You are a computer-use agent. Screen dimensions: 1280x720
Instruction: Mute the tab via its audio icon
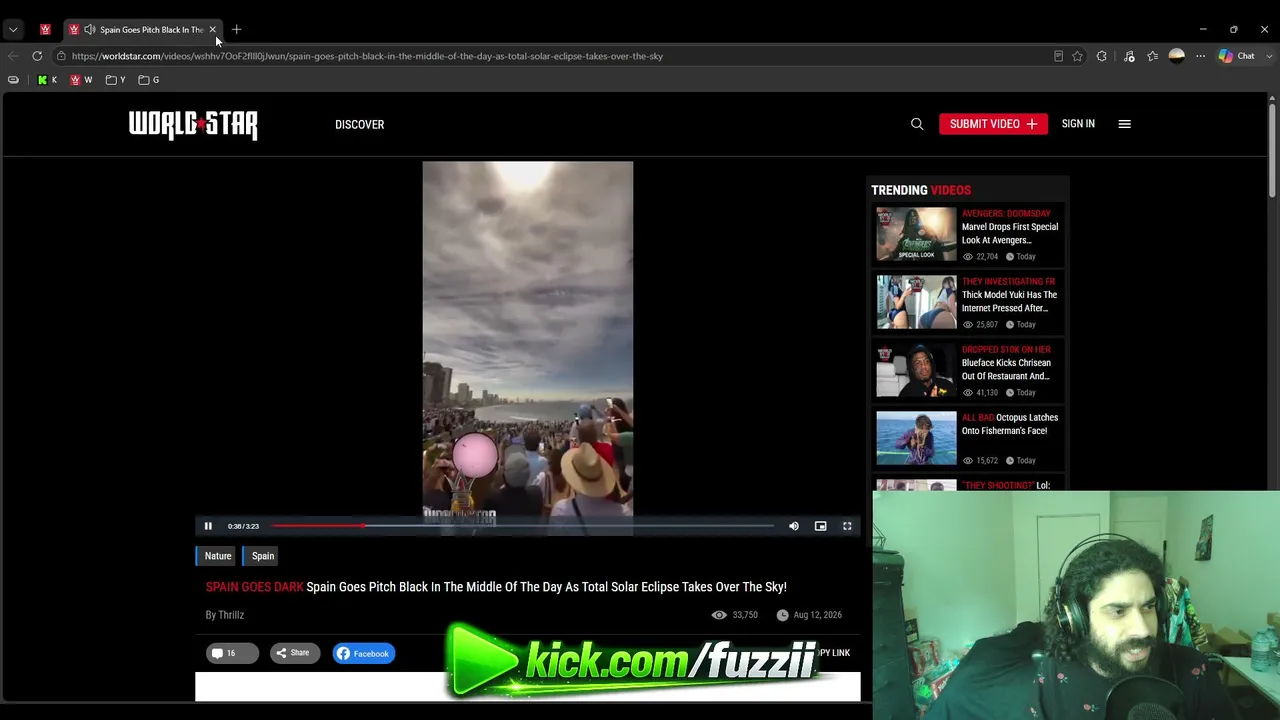[x=90, y=30]
